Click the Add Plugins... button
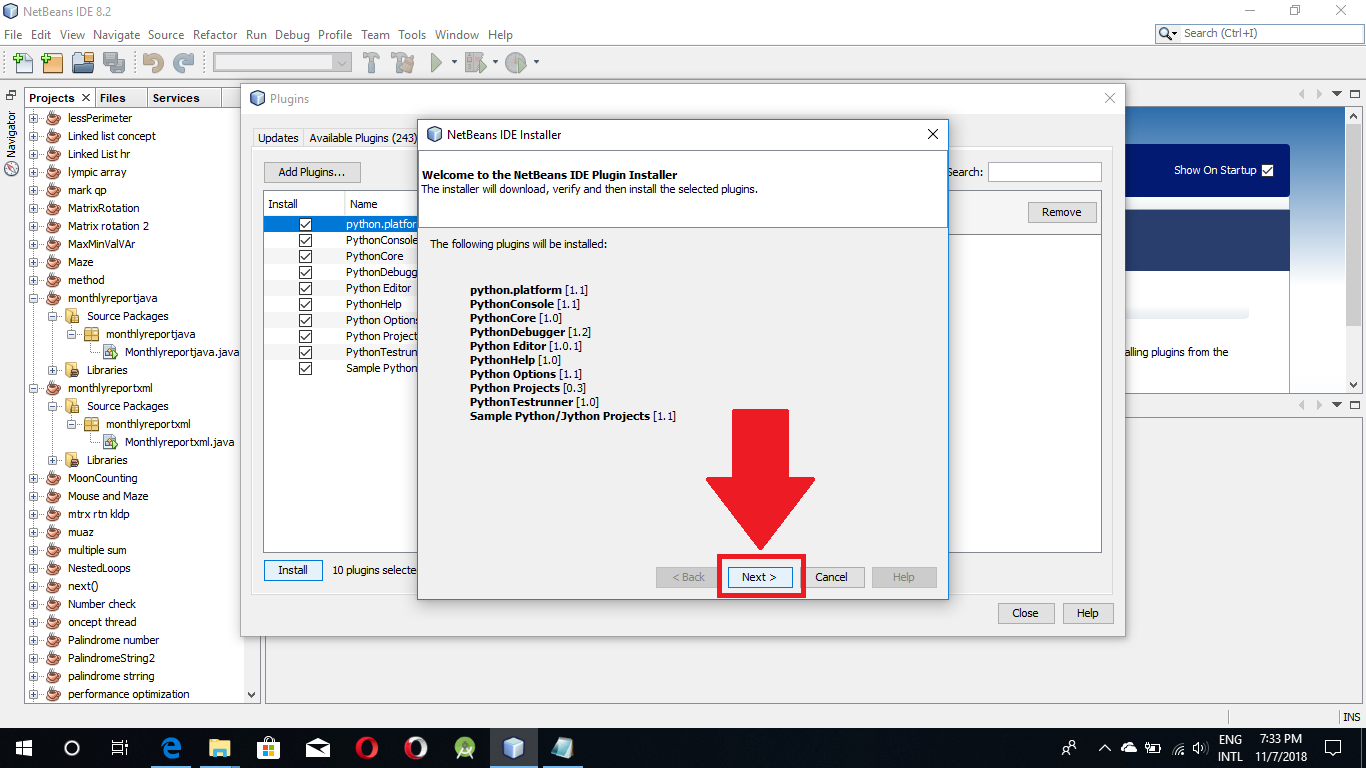The image size is (1366, 768). 312,172
